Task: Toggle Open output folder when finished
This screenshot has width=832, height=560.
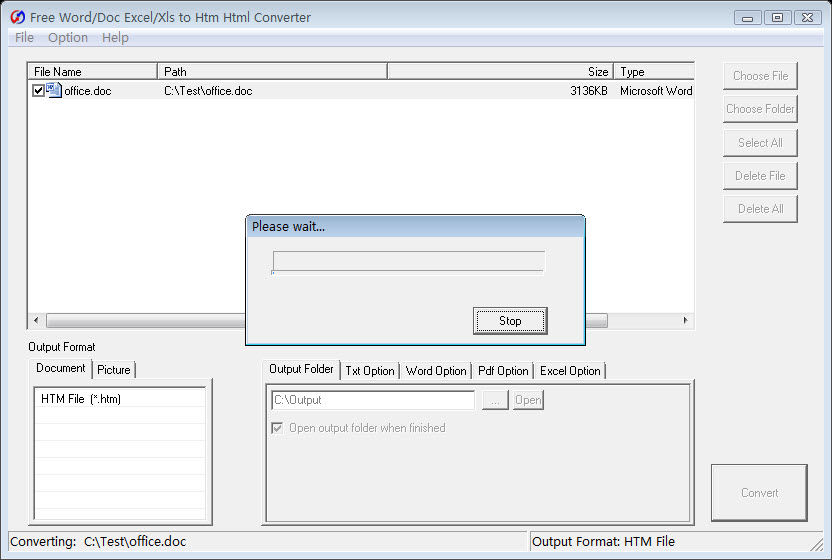Action: [x=277, y=428]
